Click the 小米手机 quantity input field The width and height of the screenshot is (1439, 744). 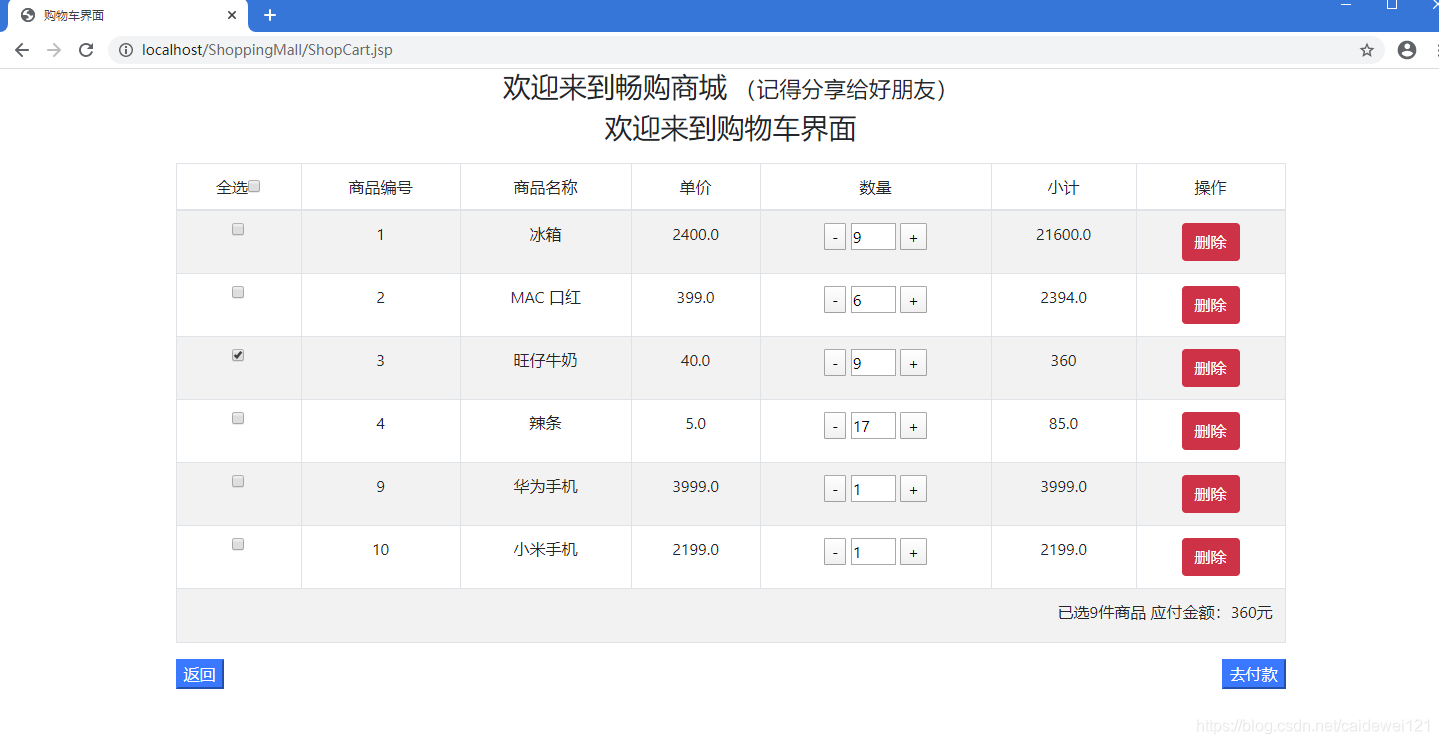point(873,552)
